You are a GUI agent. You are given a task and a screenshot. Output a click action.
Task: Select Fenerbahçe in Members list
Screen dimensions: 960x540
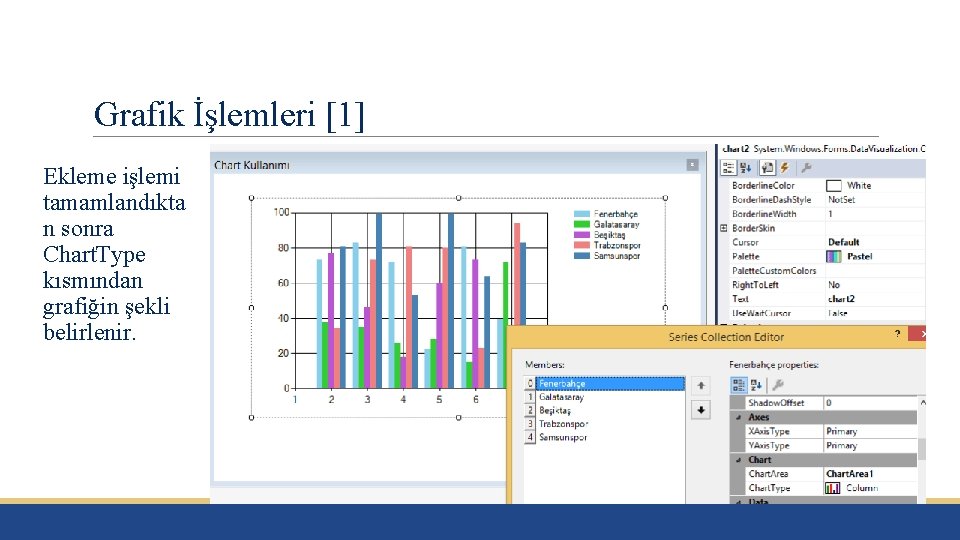[610, 384]
